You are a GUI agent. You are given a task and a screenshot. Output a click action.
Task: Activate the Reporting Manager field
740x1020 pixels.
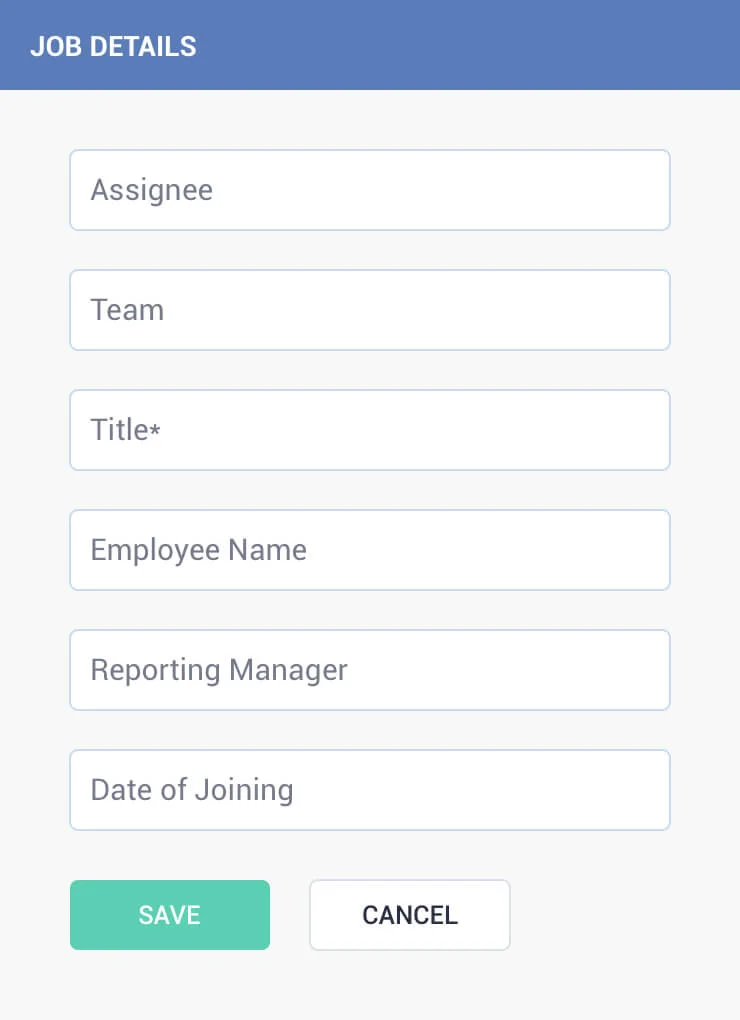pos(369,670)
